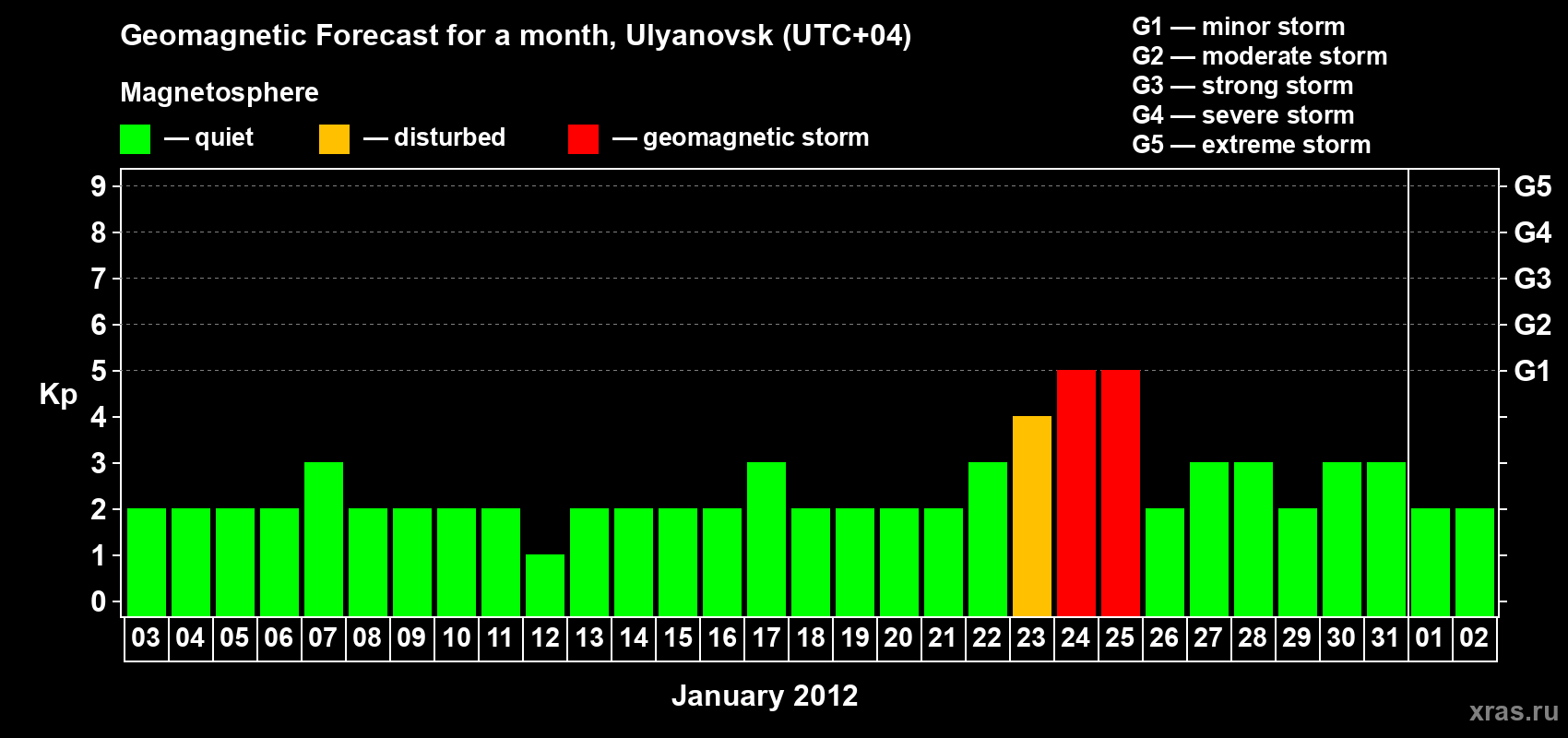Click the 'G3 — strong storm' legend line
1568x738 pixels.
point(1243,86)
